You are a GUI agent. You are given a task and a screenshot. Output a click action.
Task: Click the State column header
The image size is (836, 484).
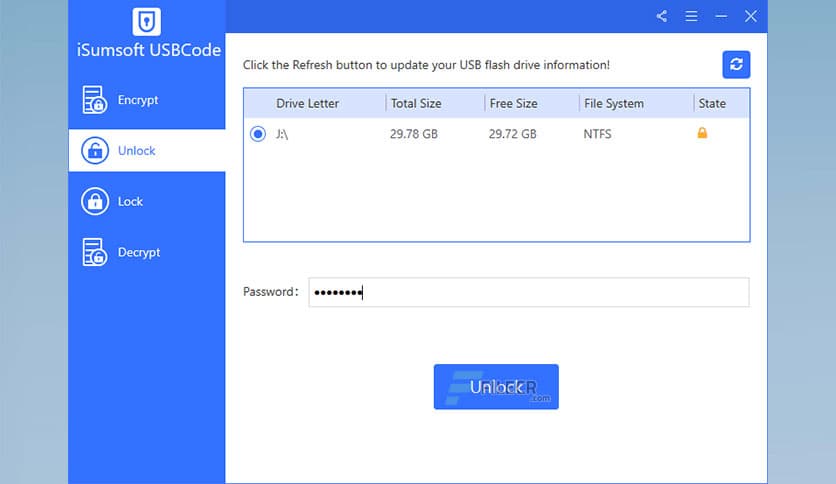tap(712, 103)
